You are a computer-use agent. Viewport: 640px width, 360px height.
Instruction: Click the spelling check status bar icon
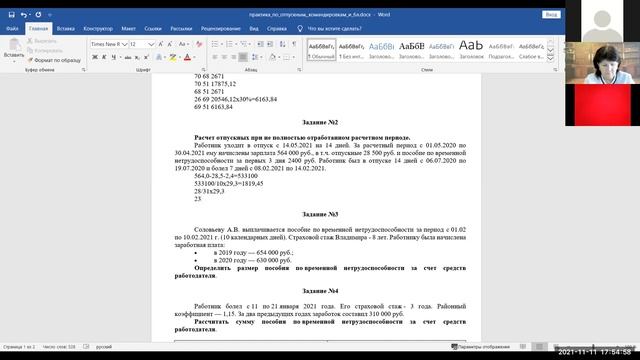point(86,347)
